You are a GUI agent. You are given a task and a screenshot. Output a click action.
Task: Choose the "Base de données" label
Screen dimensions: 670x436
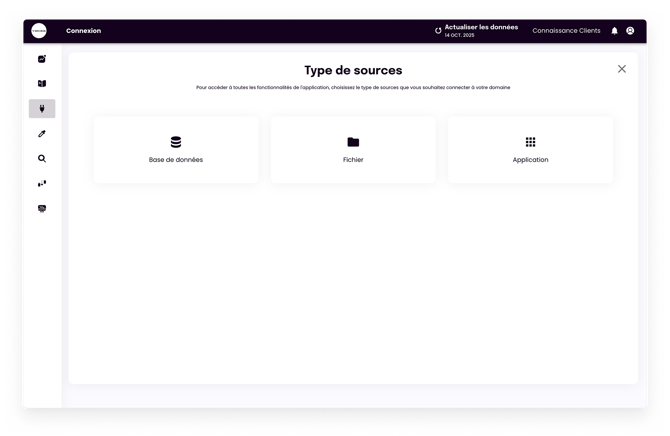[x=176, y=160]
